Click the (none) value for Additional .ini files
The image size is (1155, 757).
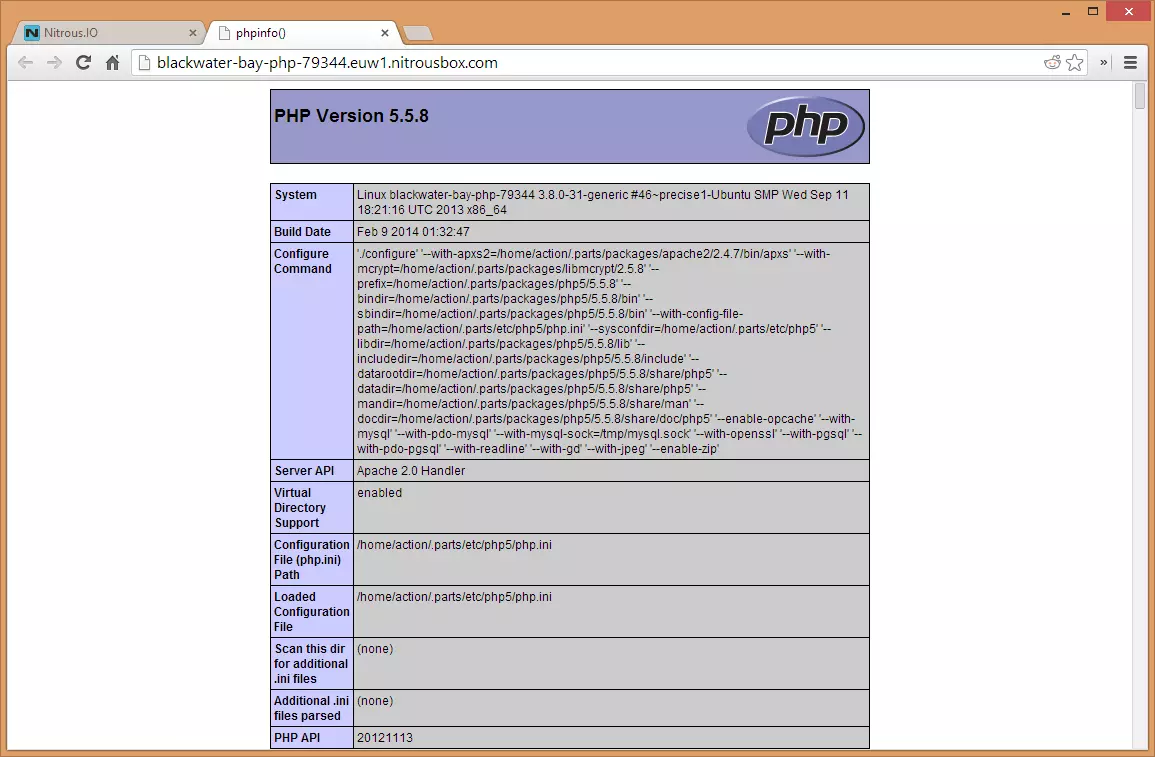[375, 700]
